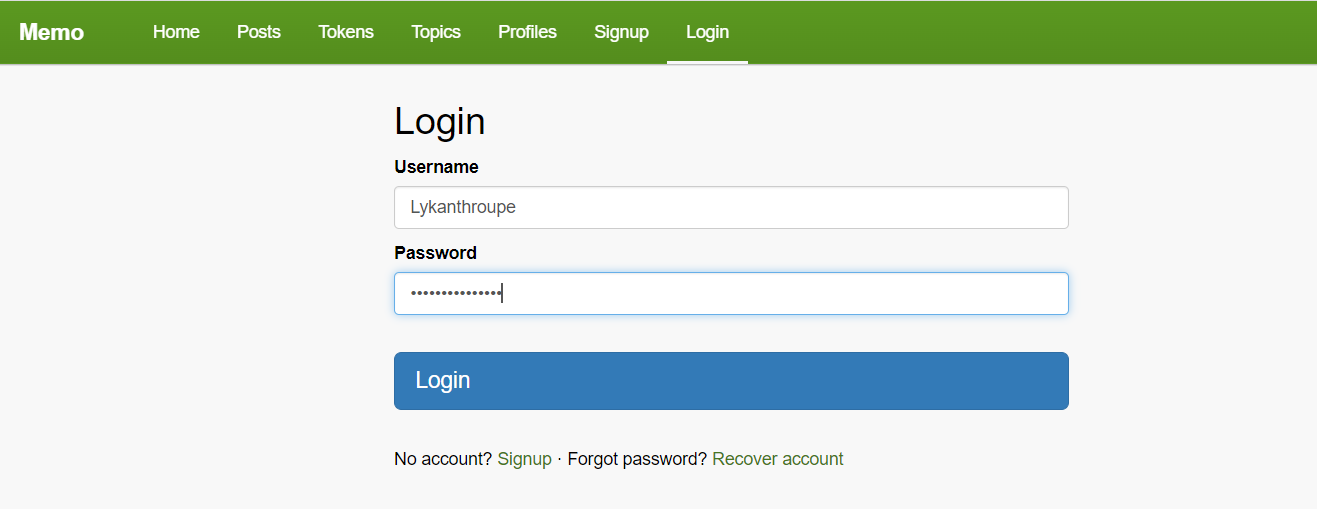The width and height of the screenshot is (1317, 509).
Task: Go to Home in navigation bar
Action: tap(176, 32)
